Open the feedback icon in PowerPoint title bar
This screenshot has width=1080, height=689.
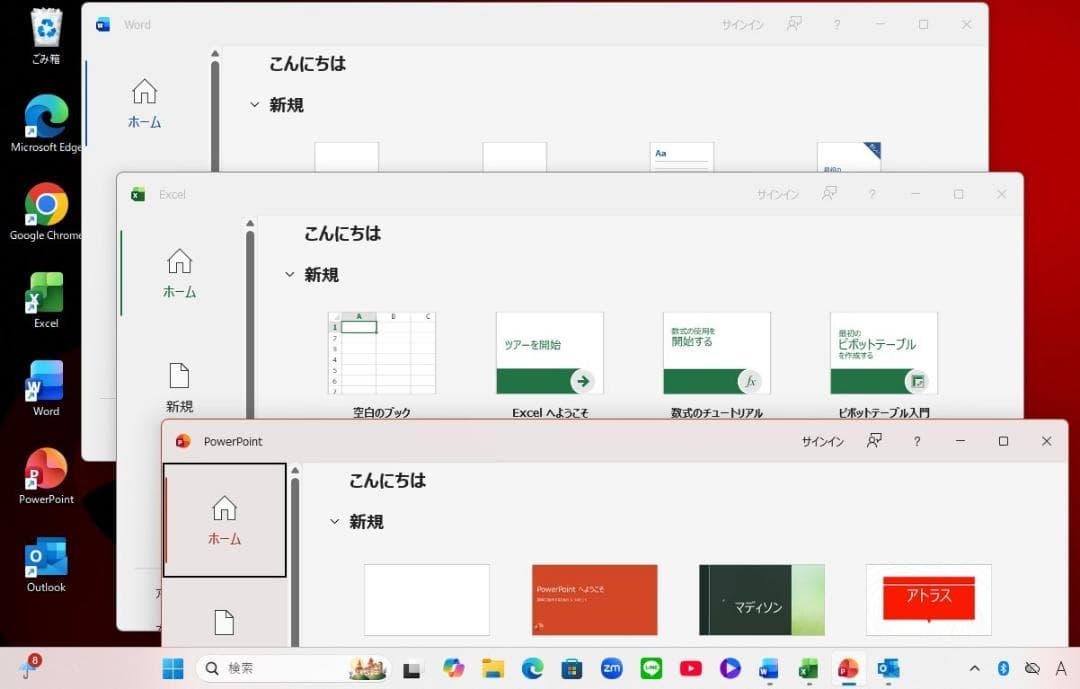click(x=873, y=441)
